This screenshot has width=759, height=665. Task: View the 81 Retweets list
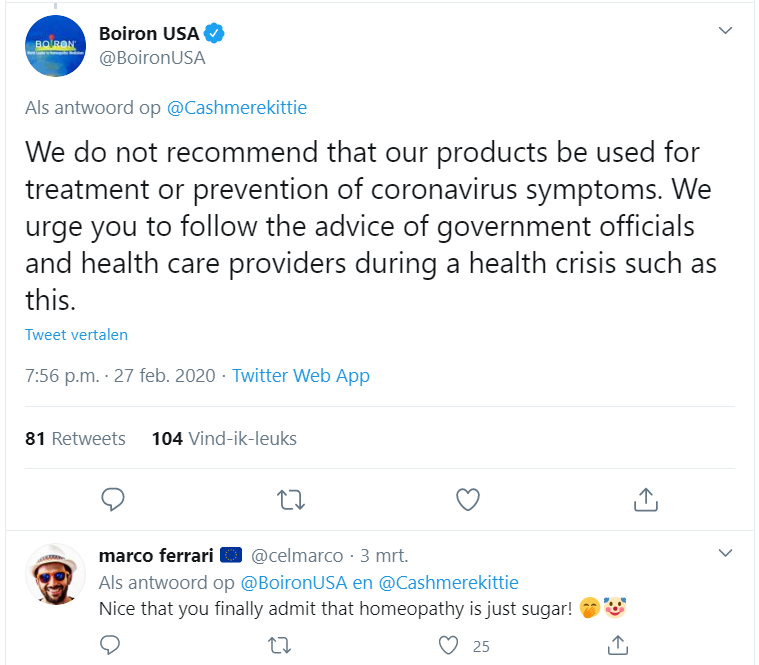(x=76, y=438)
